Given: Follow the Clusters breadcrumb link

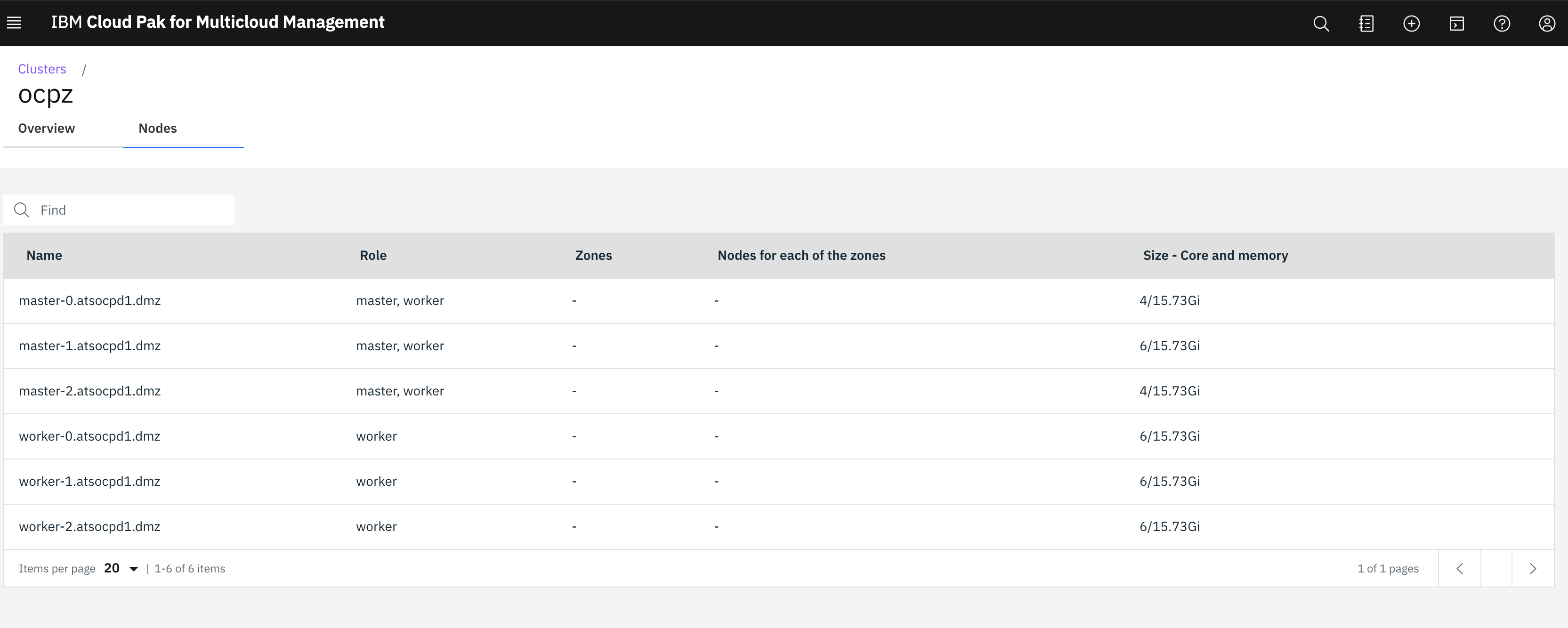Looking at the screenshot, I should (x=42, y=69).
